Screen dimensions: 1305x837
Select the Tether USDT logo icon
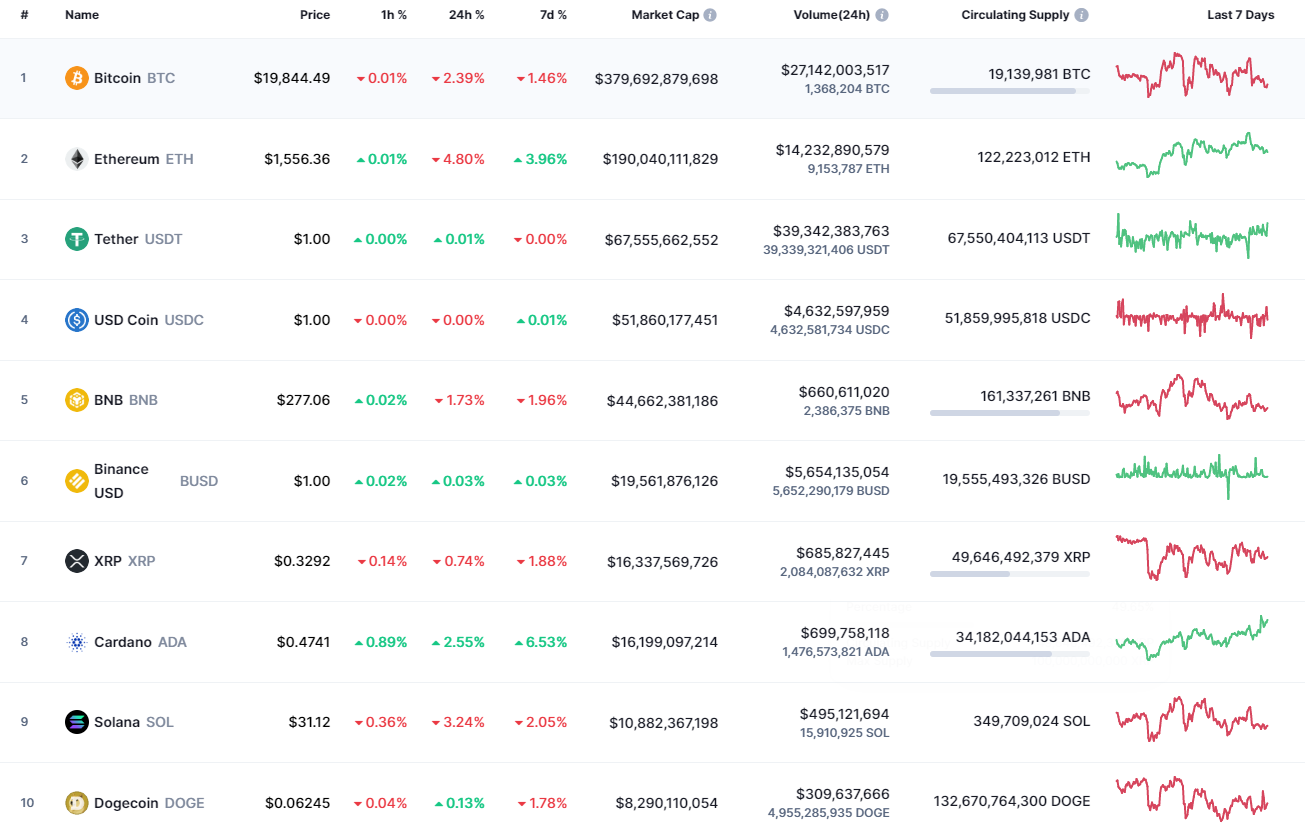[x=76, y=239]
